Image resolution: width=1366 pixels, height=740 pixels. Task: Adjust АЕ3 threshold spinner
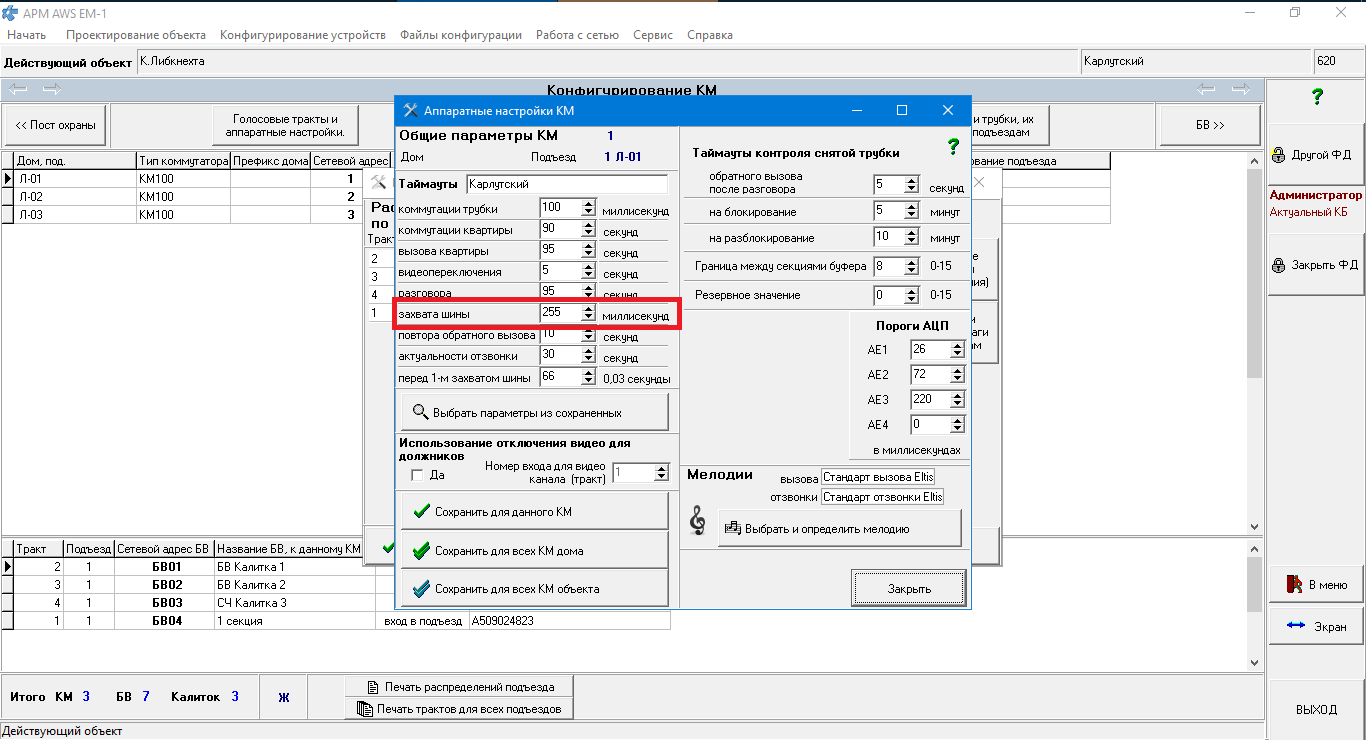[957, 400]
